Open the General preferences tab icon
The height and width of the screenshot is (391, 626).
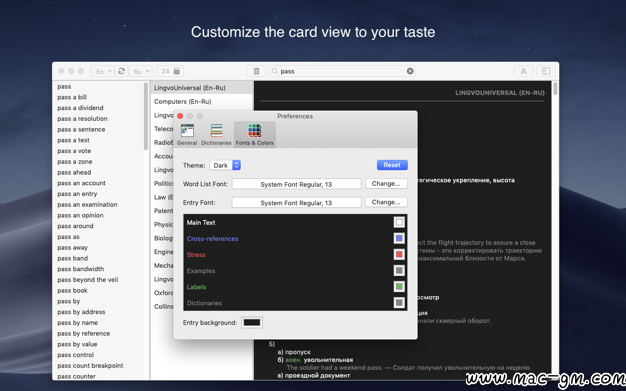pos(187,134)
